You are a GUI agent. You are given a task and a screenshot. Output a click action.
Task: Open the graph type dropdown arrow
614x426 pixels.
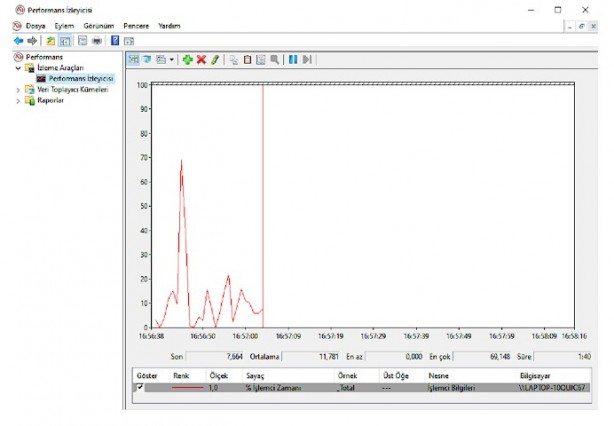coord(171,60)
